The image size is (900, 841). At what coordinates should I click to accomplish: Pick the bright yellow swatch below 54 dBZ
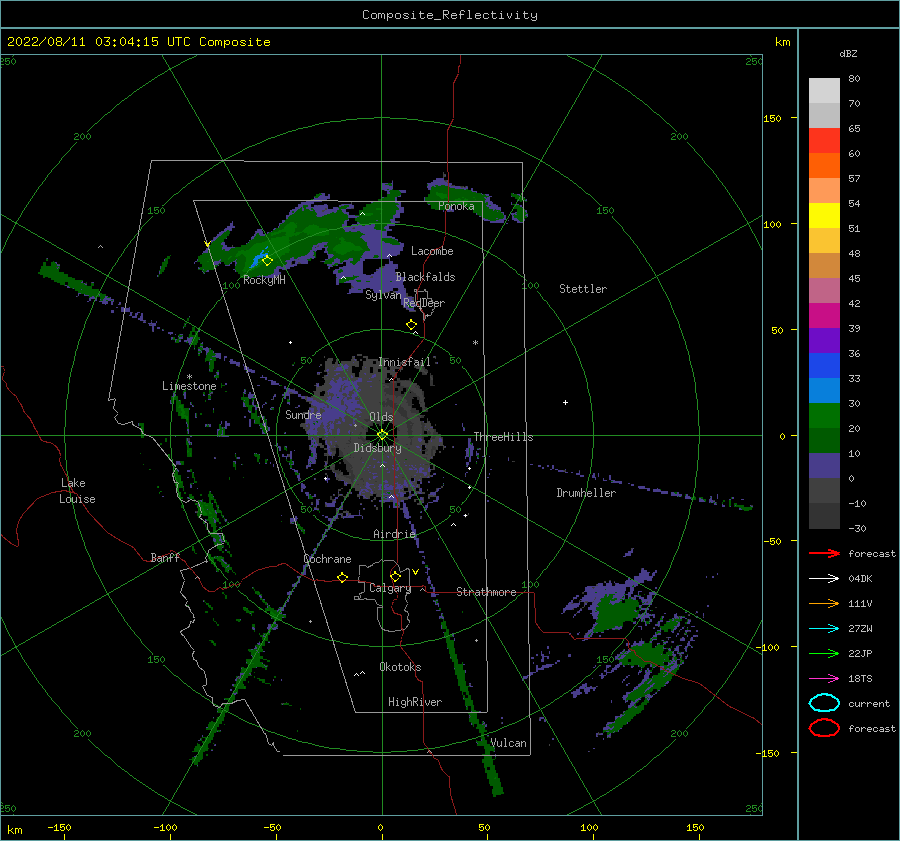pos(824,215)
